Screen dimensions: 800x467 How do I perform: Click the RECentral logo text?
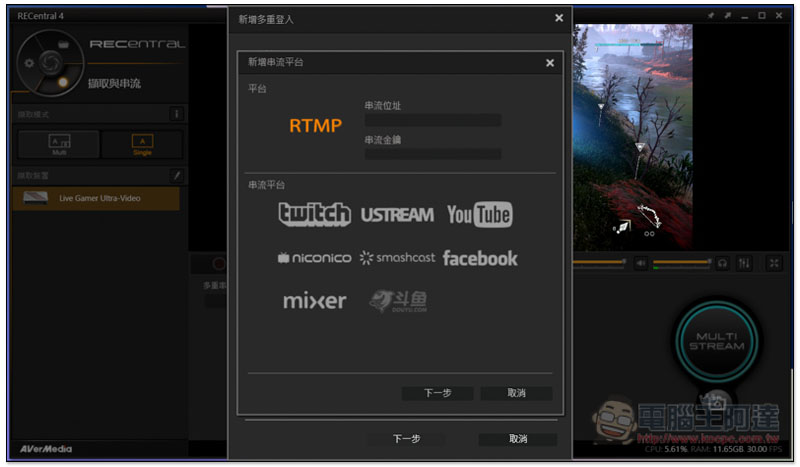[137, 44]
